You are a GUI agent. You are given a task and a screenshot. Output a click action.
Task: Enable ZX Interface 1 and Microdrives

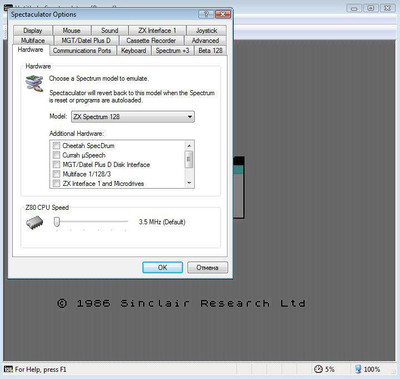(56, 183)
